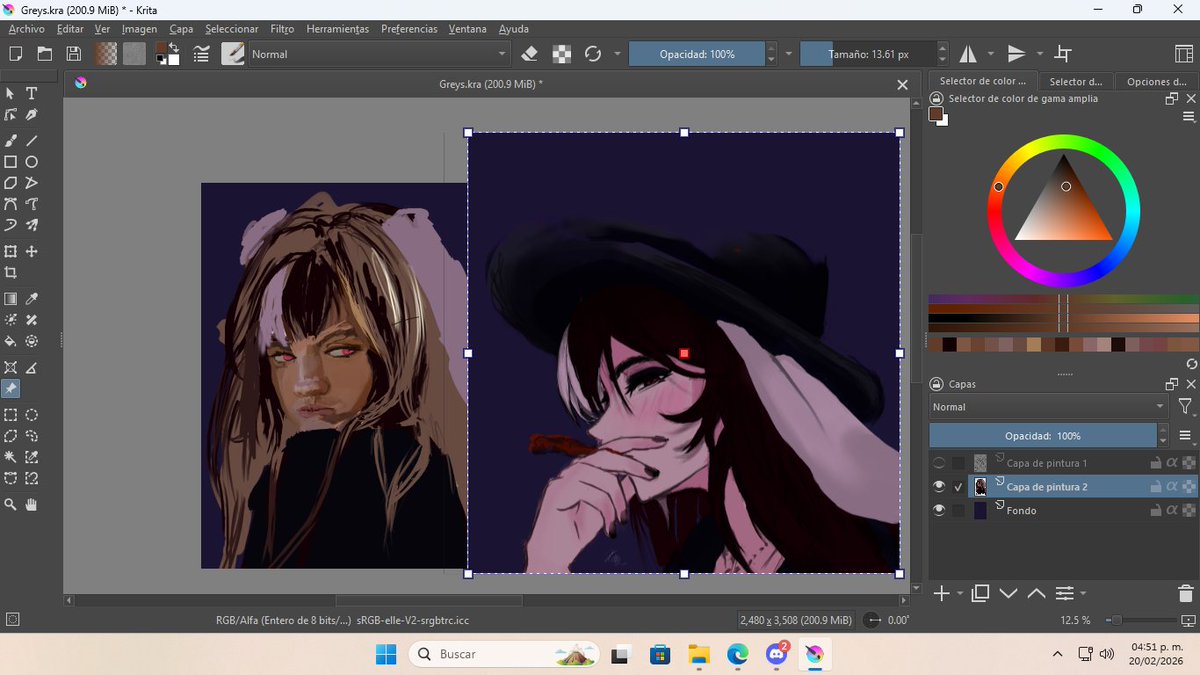Close the Greys.kra document tab
Viewport: 1200px width, 675px height.
pos(903,85)
